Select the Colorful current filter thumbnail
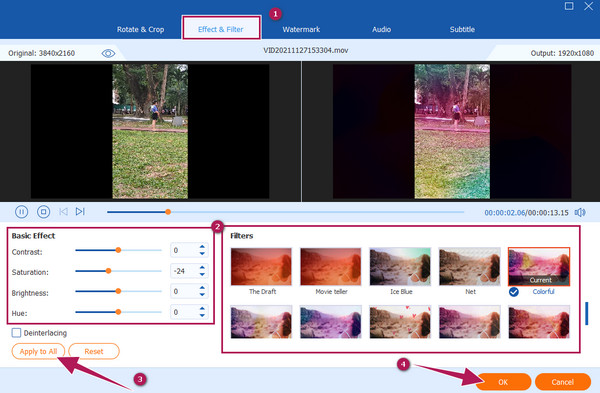The image size is (600, 393). (539, 267)
